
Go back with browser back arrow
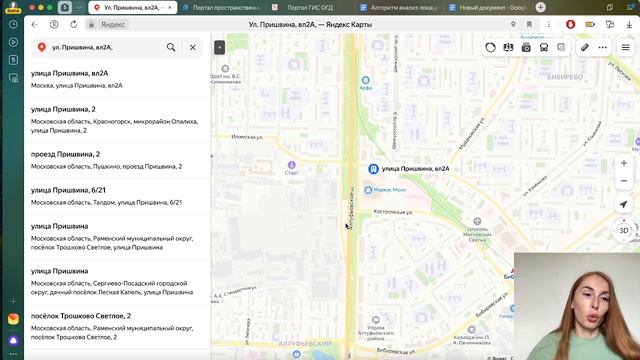tap(35, 24)
